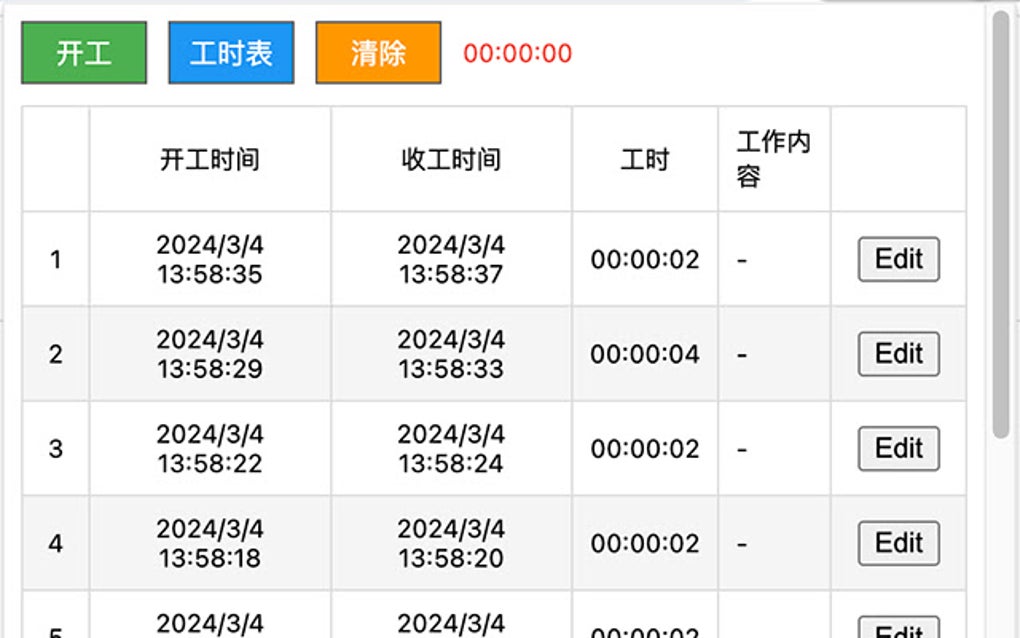Select the 收工时间 column header
The width and height of the screenshot is (1020, 638).
[451, 160]
